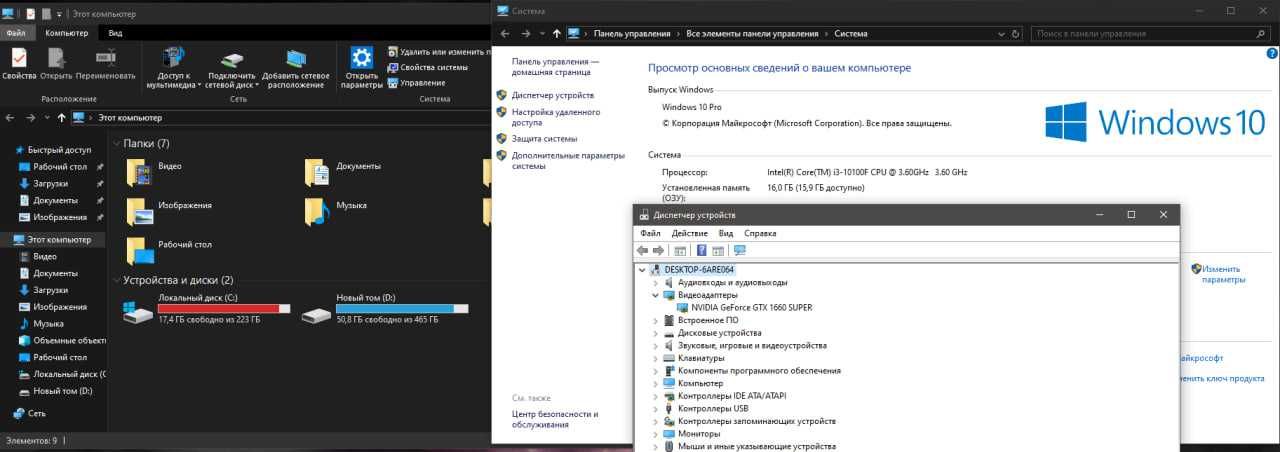Open Файл menu in Диспетчер устройств
This screenshot has height=452, width=1280.
[x=650, y=233]
